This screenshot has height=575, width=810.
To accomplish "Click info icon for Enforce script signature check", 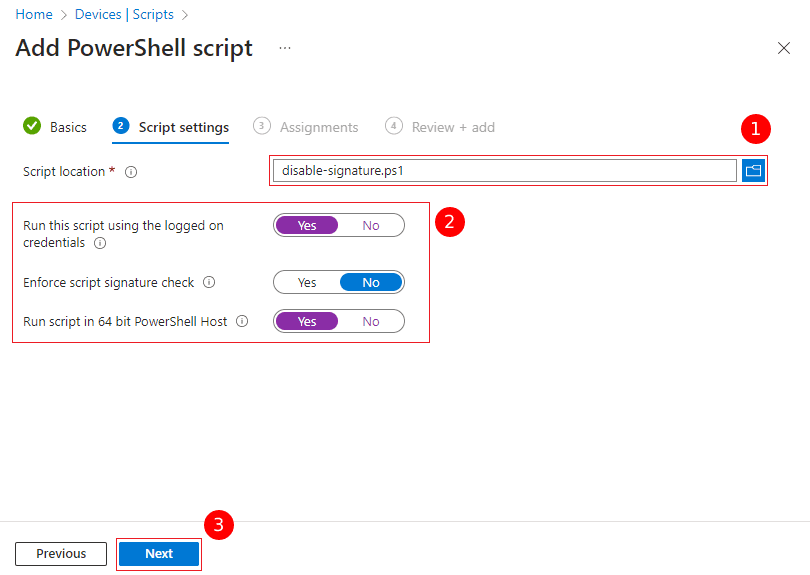I will (x=209, y=283).
